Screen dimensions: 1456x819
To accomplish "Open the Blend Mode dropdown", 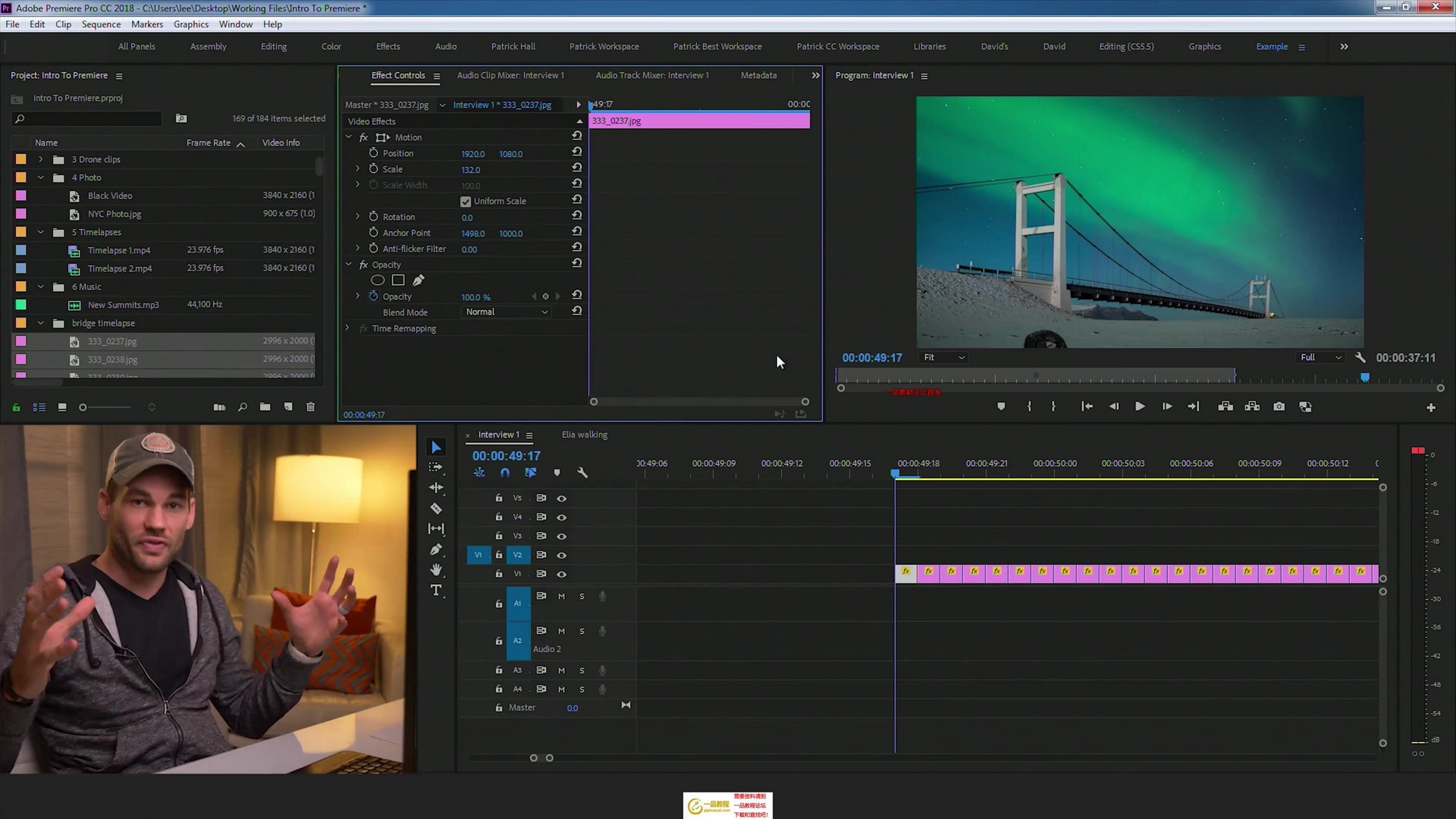I will tap(506, 312).
